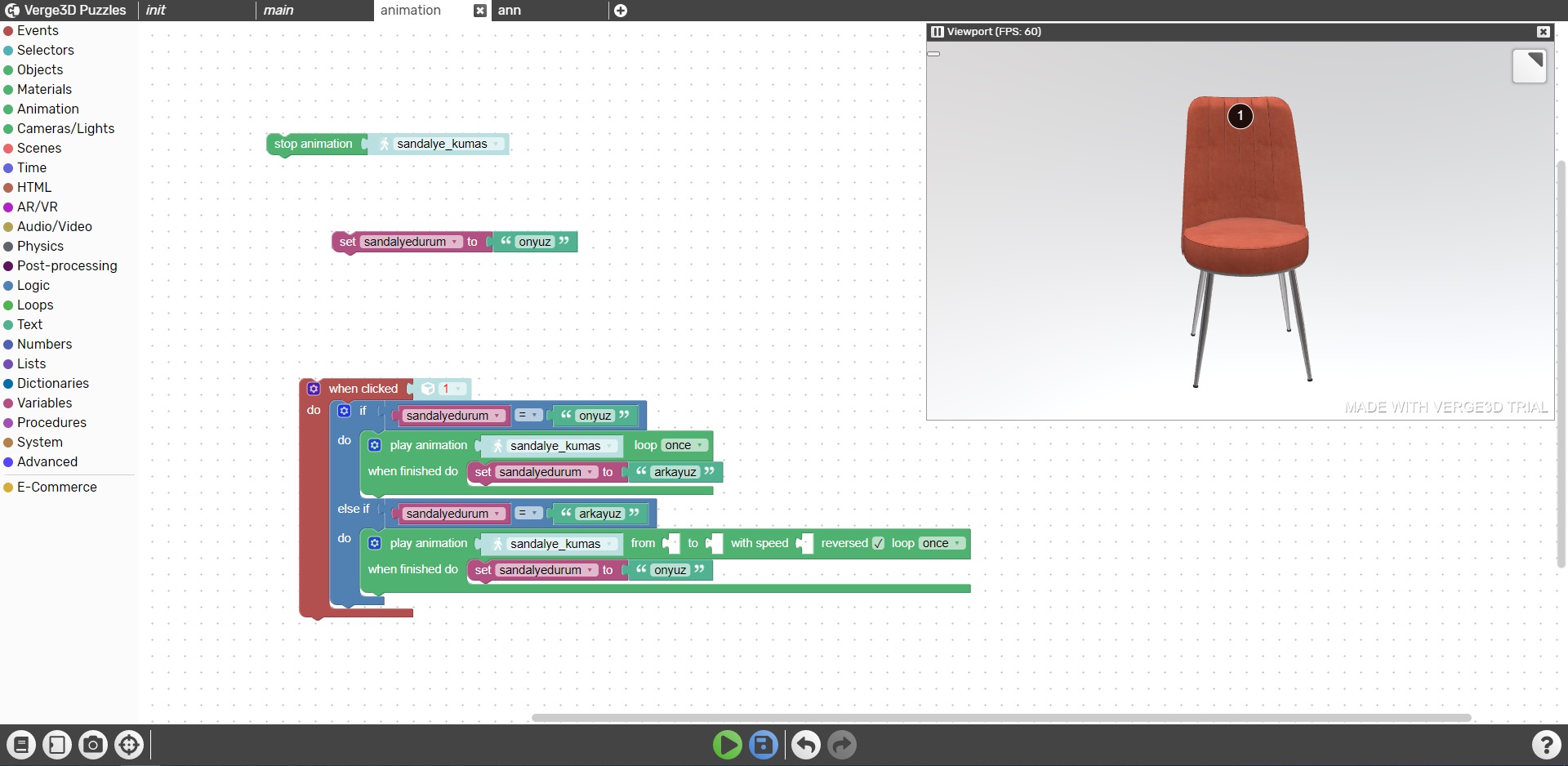Screen dimensions: 1568x766
Task: Open the Time category
Action: point(32,167)
